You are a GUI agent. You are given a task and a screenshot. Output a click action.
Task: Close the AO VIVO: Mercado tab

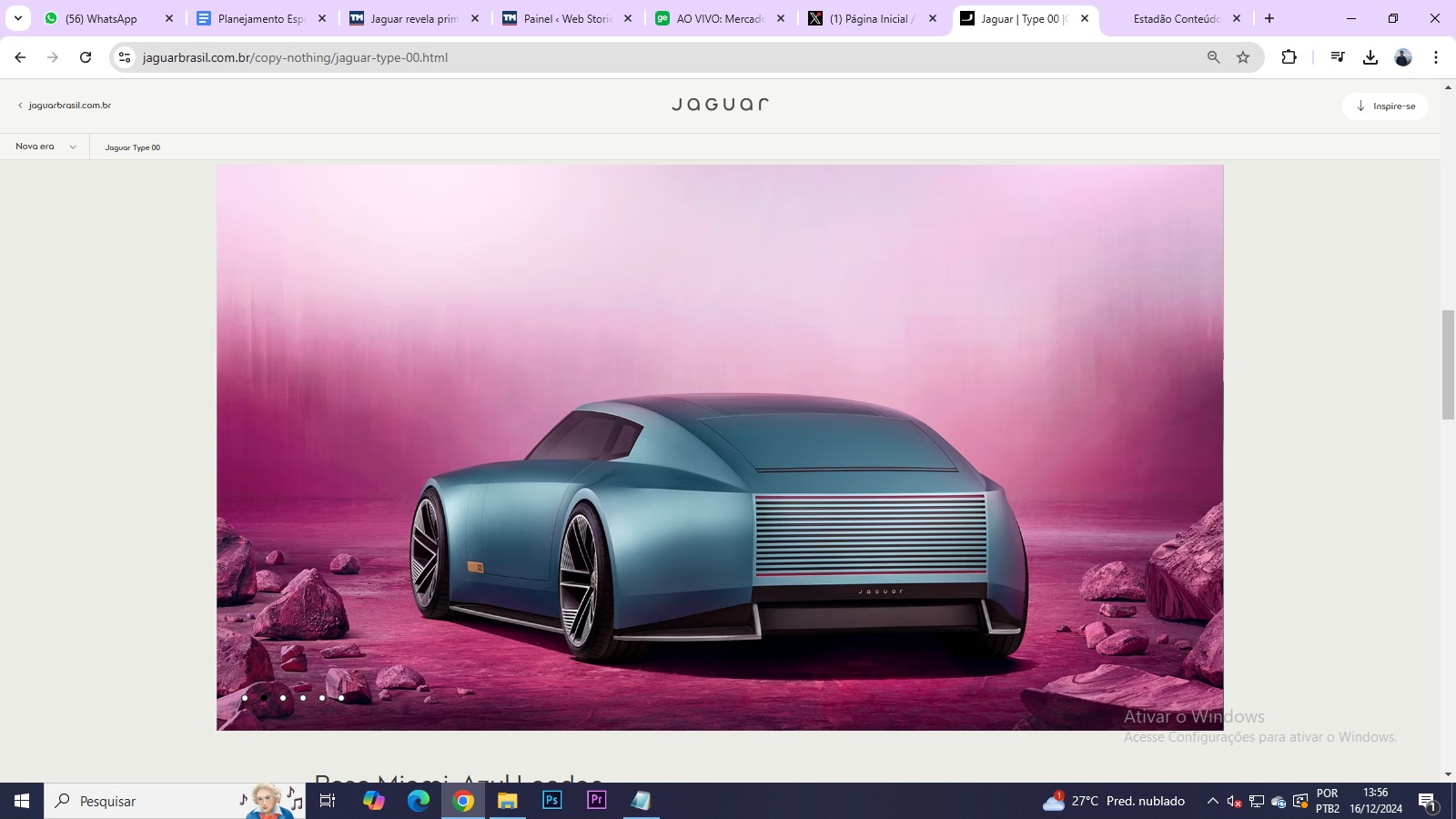(x=781, y=18)
